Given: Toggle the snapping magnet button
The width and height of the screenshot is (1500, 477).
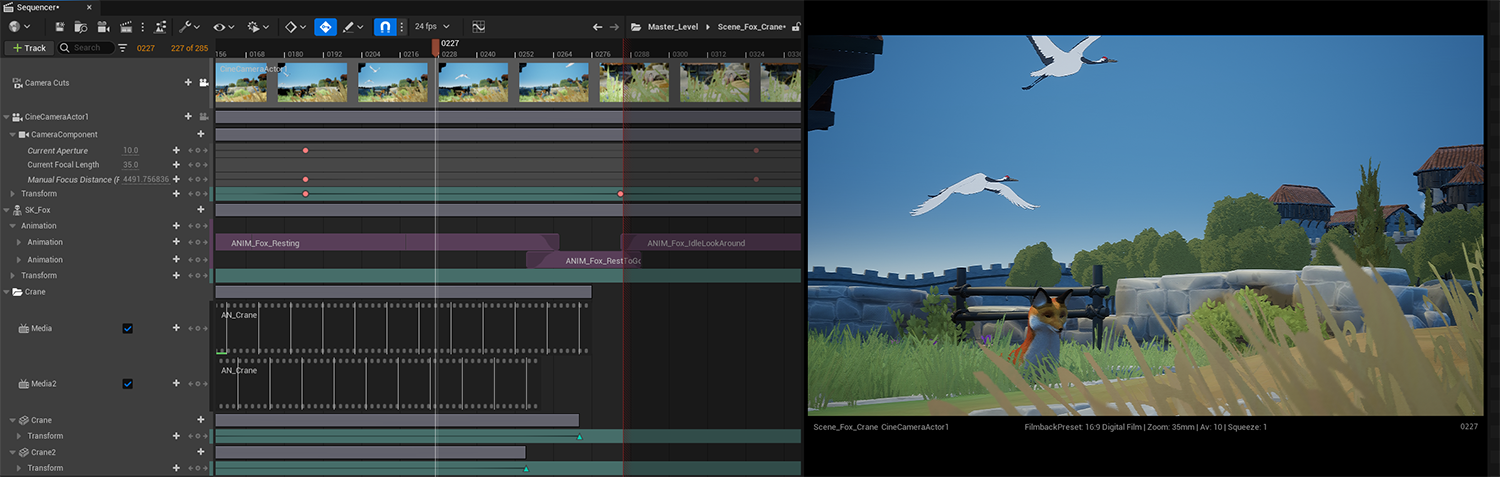Looking at the screenshot, I should point(384,27).
